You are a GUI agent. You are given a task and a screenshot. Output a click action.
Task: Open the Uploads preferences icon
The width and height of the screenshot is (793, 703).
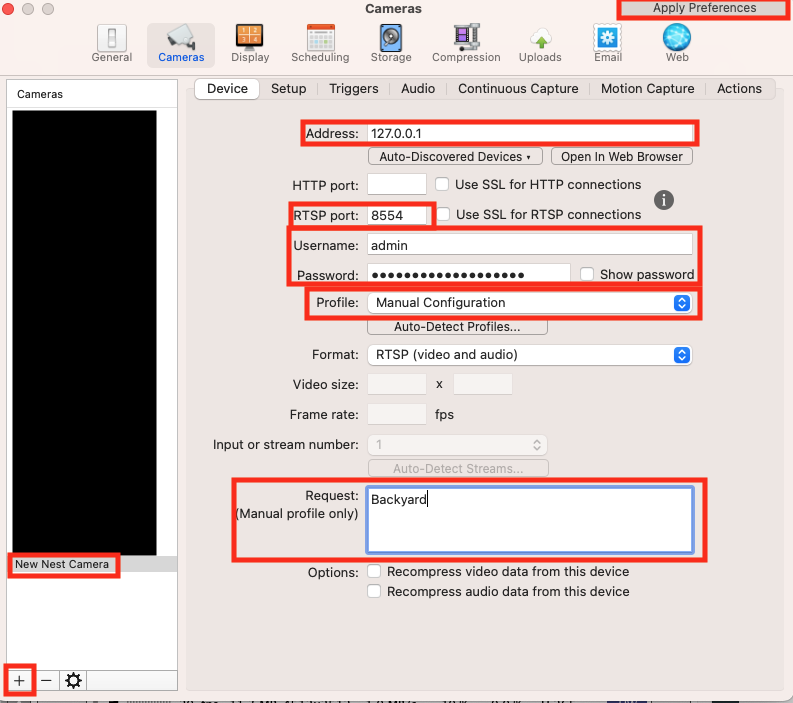[540, 43]
